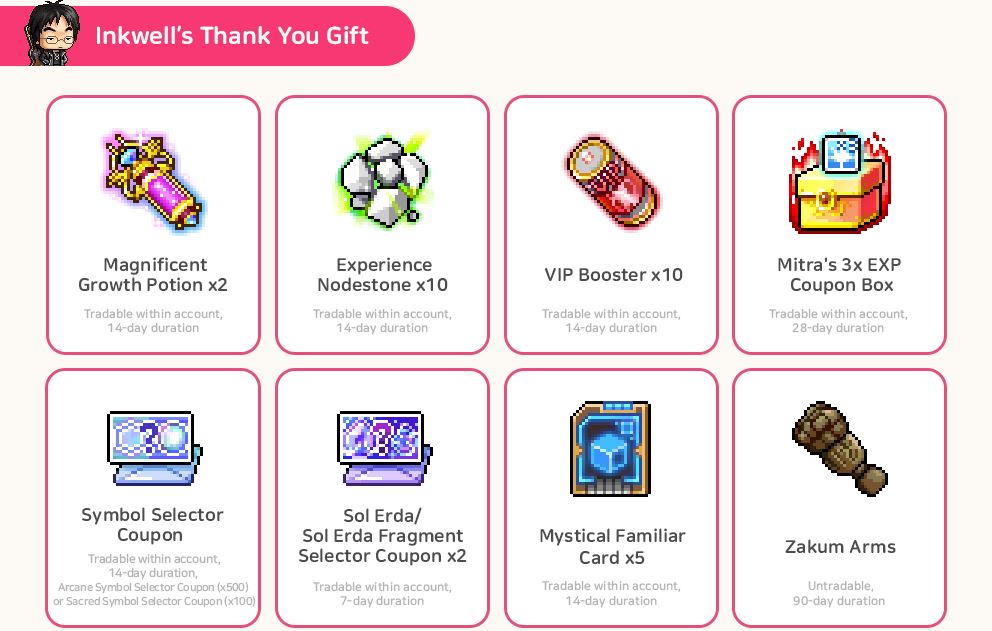Click the Symbol Selector Coupon icon
This screenshot has width=992, height=631.
(154, 448)
